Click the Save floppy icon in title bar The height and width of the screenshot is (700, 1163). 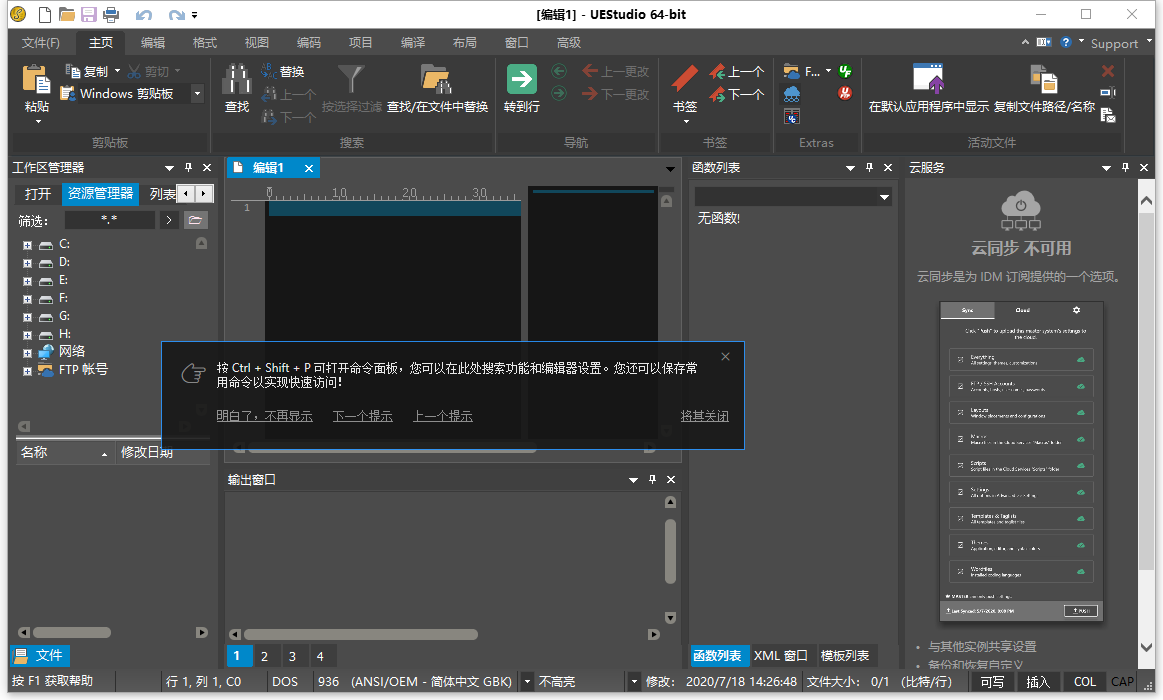coord(89,14)
